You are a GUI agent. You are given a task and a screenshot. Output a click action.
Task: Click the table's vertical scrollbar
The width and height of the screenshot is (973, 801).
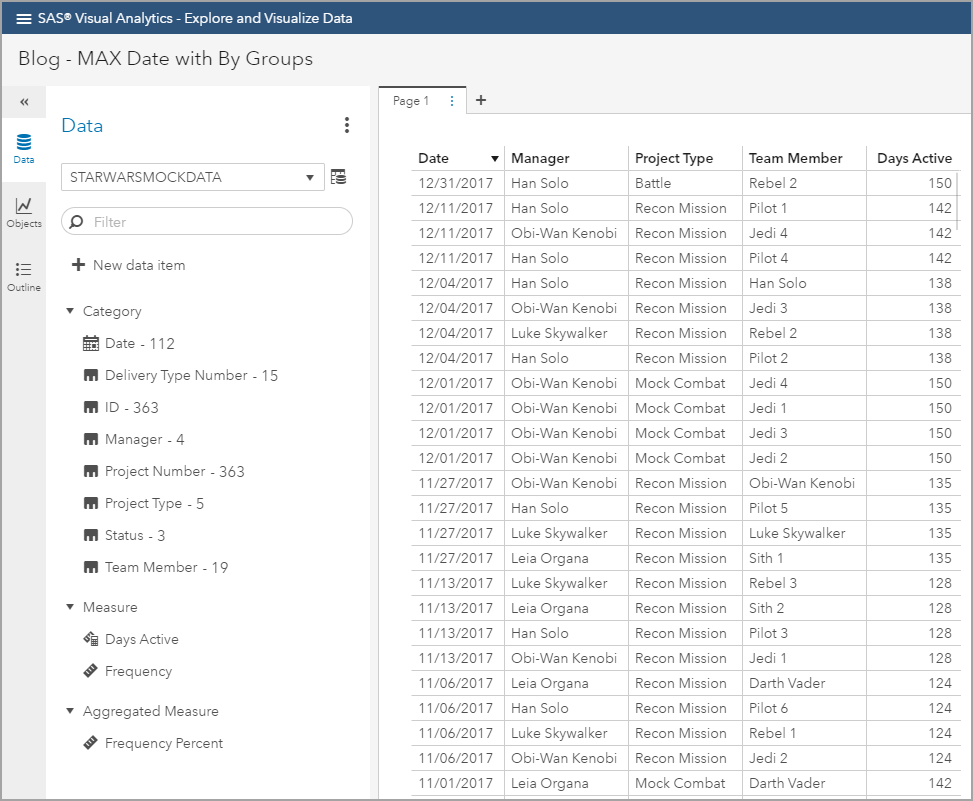(x=958, y=198)
